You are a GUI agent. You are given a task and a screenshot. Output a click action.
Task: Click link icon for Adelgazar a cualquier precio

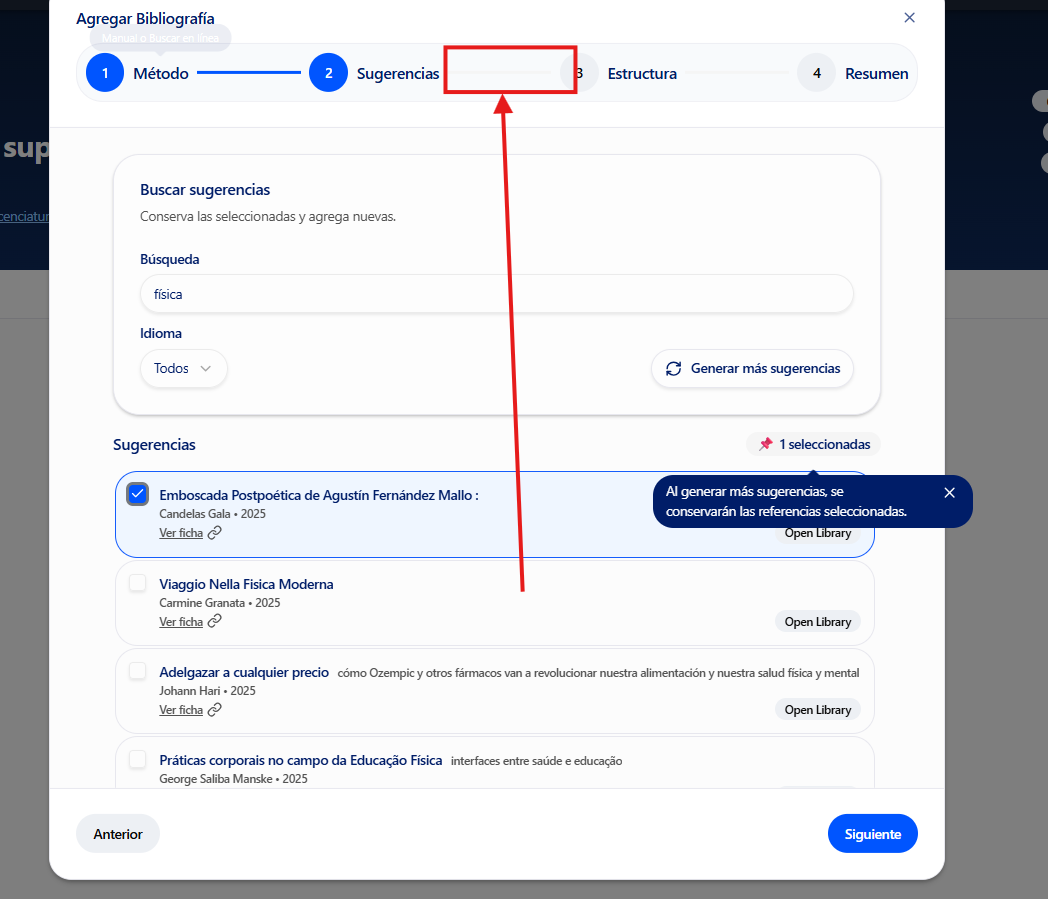[x=215, y=710]
